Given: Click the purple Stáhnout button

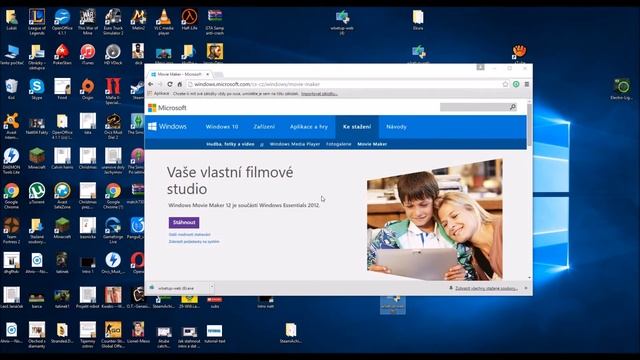Looking at the screenshot, I should tap(184, 222).
